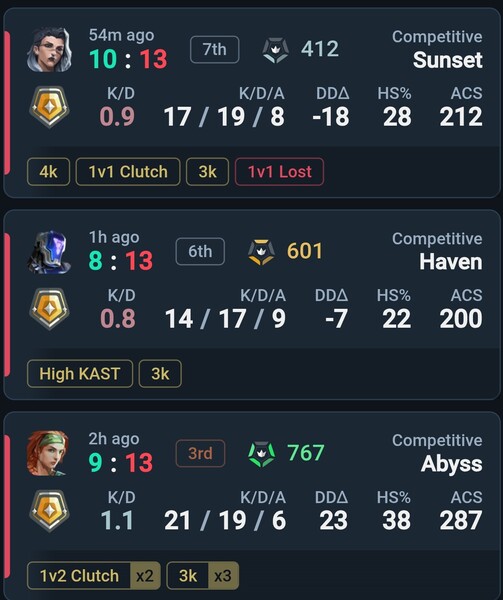The height and width of the screenshot is (600, 503).
Task: Click the 1v2 Clutch x2 tag
Action: [x=94, y=576]
